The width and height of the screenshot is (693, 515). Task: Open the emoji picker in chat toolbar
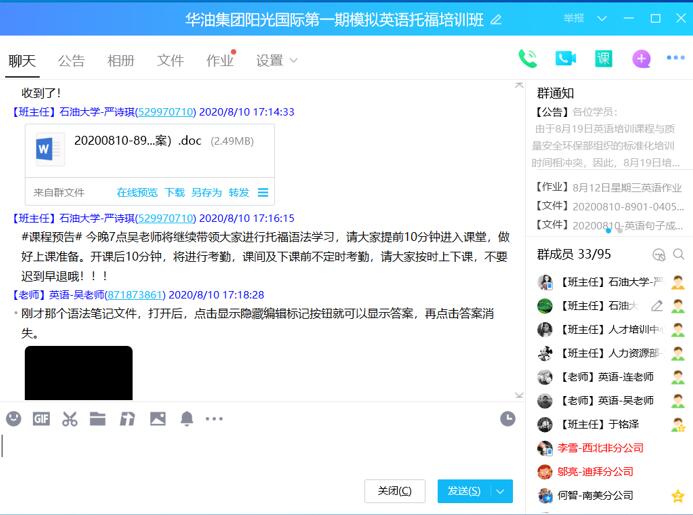click(x=13, y=419)
